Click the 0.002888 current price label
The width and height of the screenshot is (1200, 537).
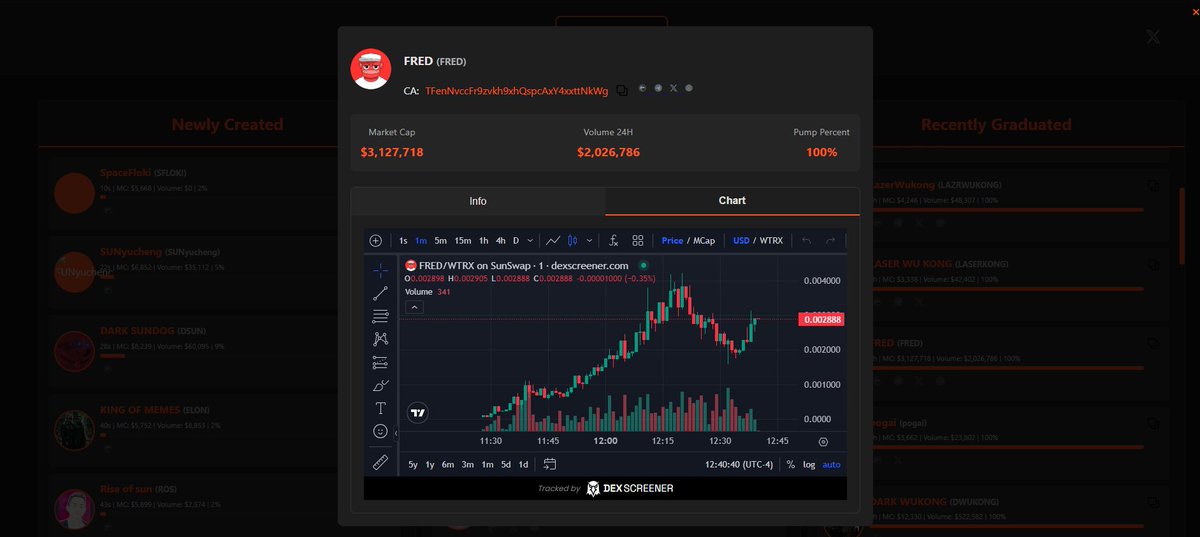pyautogui.click(x=821, y=319)
